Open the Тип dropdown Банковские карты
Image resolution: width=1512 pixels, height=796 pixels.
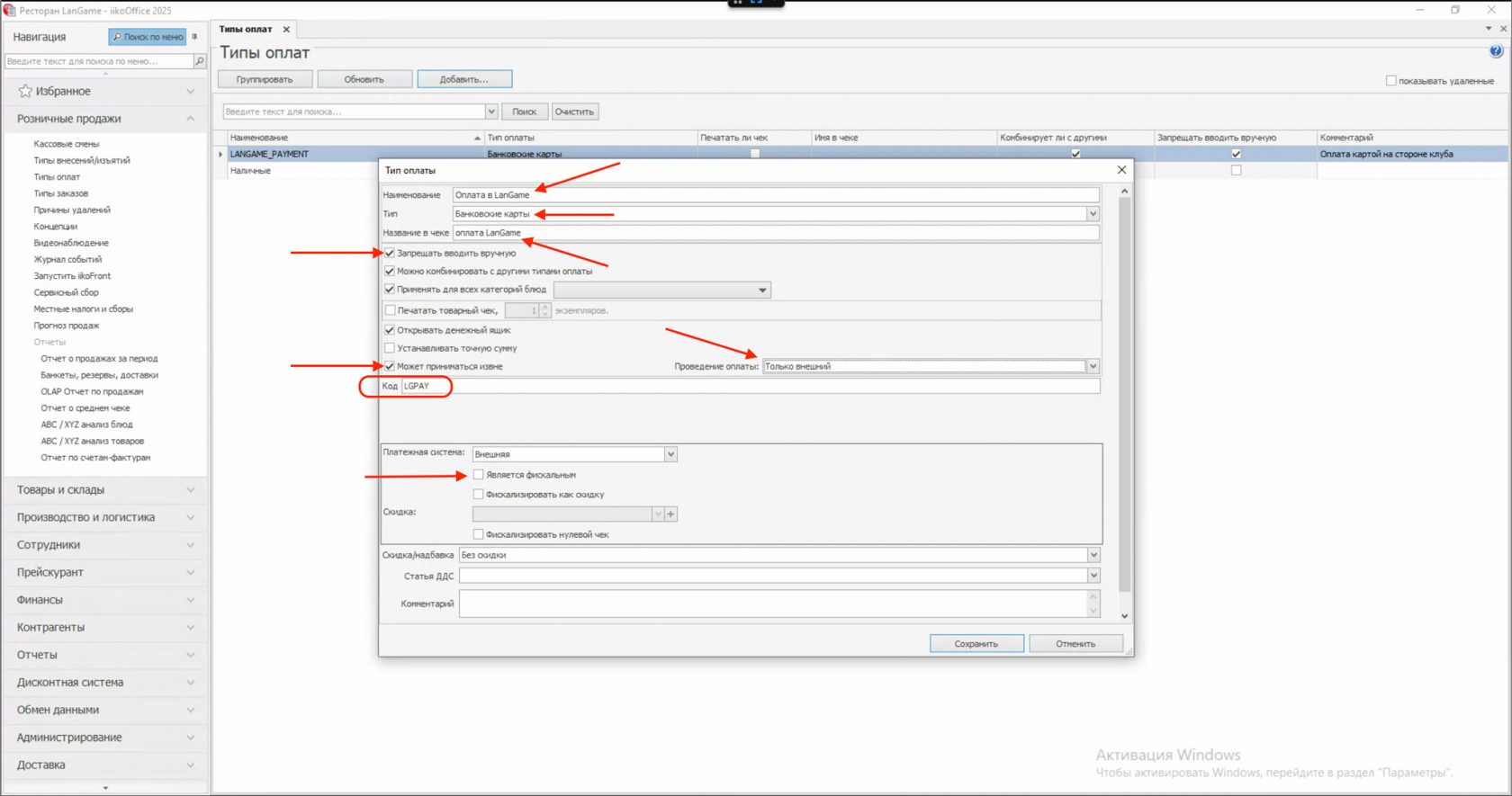tap(1093, 214)
